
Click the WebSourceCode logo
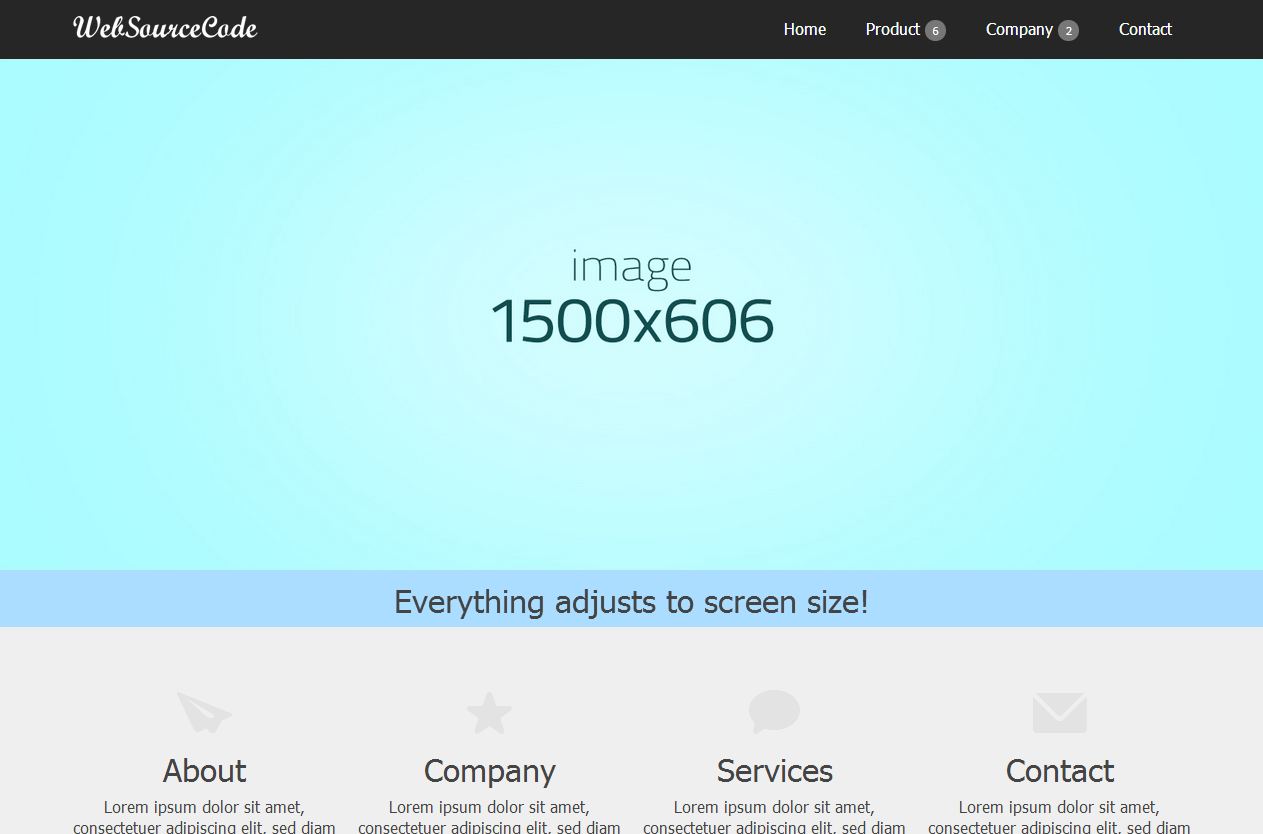click(x=165, y=28)
